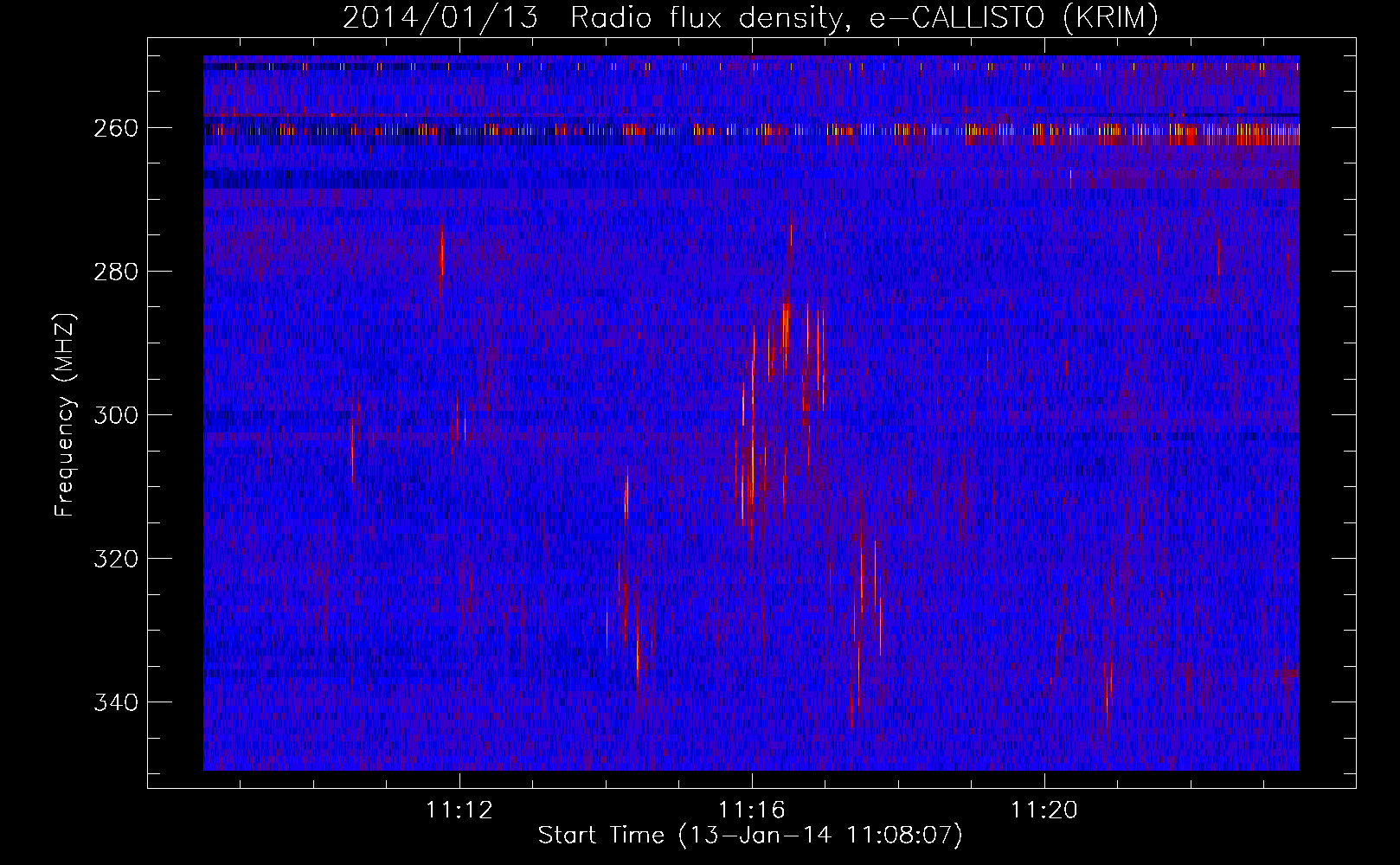Click the 11:16 time axis label
The image size is (1400, 865).
coord(752,810)
